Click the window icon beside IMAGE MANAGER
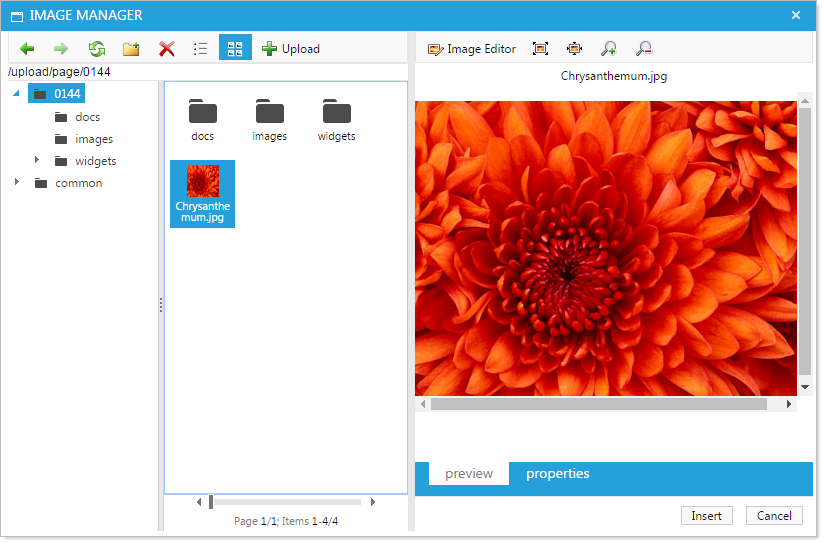824x544 pixels. 17,16
